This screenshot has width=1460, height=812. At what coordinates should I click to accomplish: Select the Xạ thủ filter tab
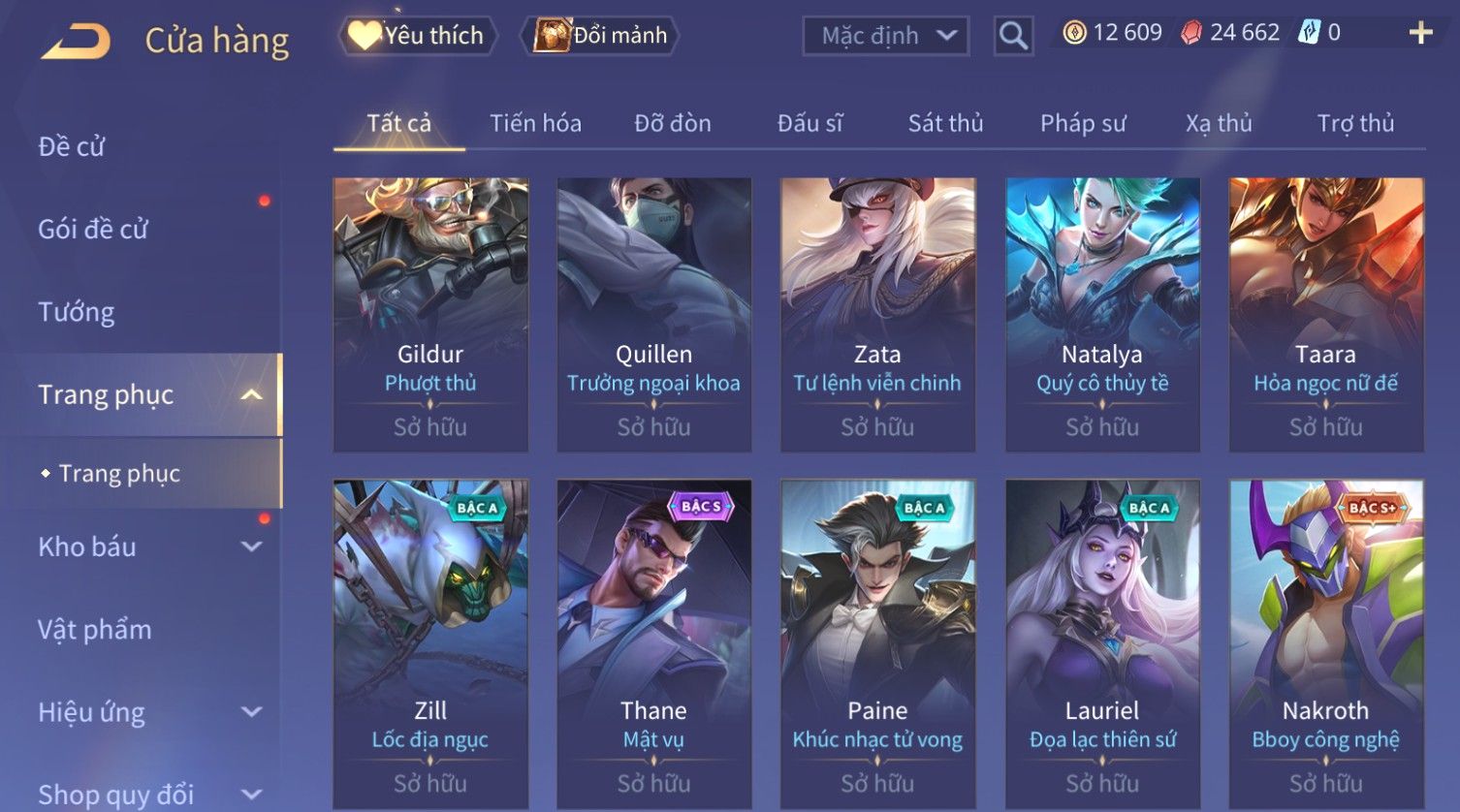coord(1219,123)
